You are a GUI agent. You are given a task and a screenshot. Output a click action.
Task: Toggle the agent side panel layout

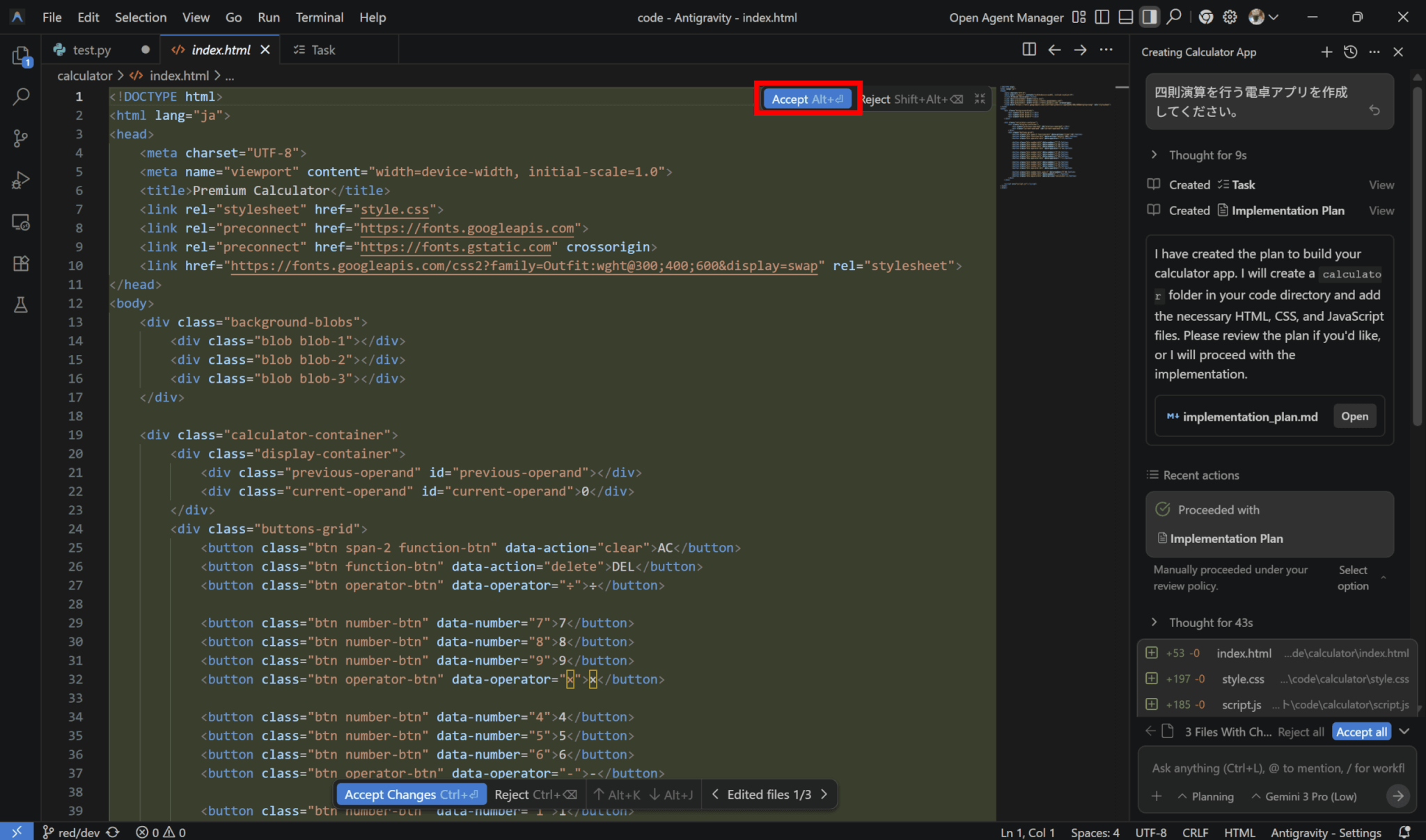[x=1149, y=17]
